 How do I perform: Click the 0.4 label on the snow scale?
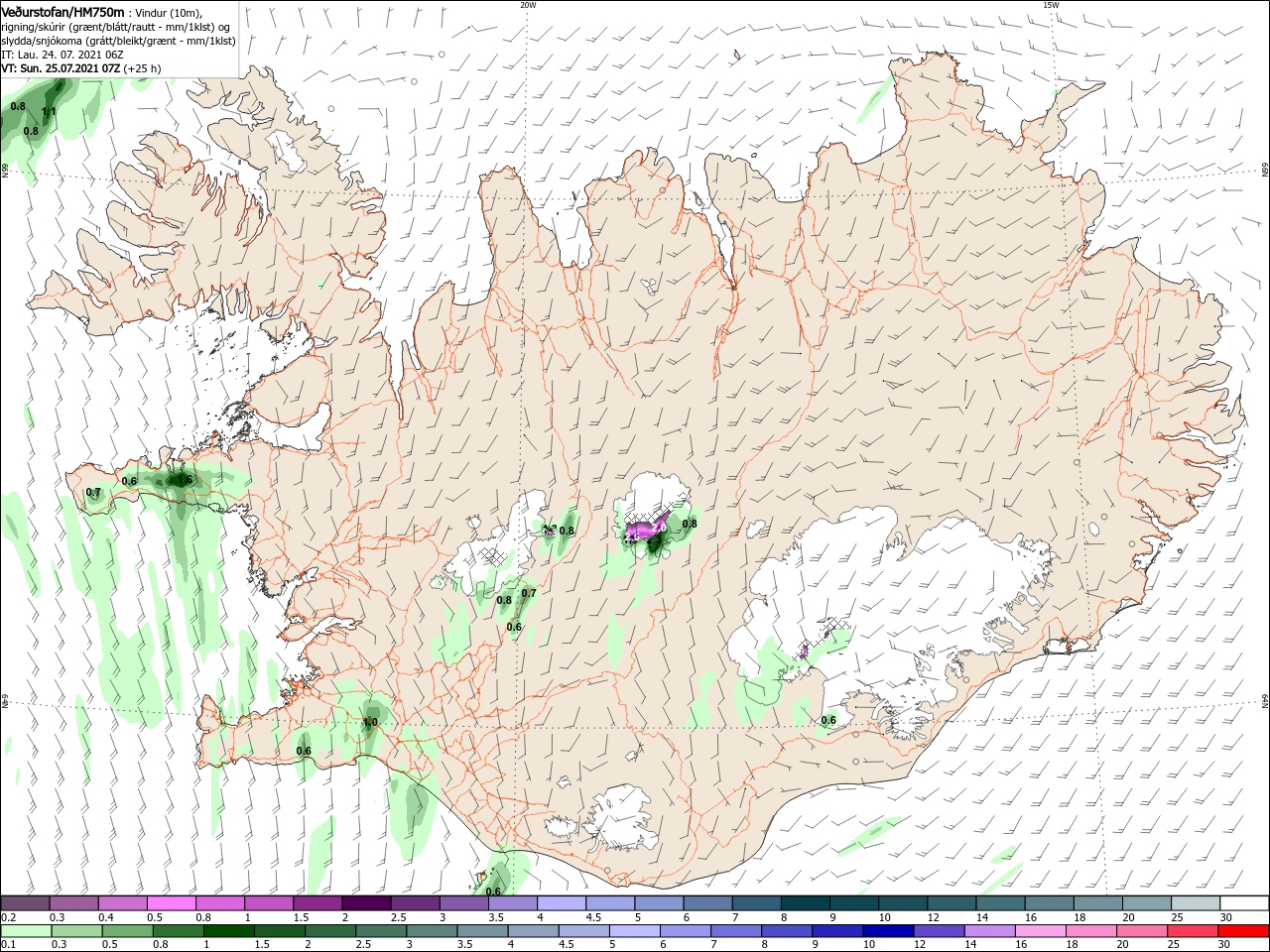pos(106,917)
